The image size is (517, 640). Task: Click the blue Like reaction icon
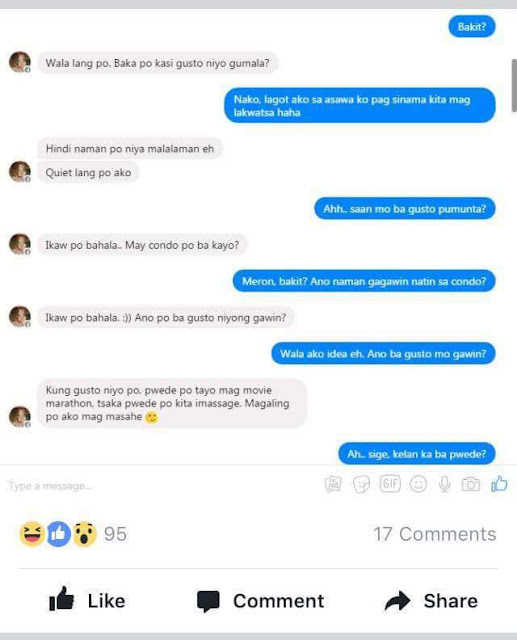pyautogui.click(x=58, y=534)
